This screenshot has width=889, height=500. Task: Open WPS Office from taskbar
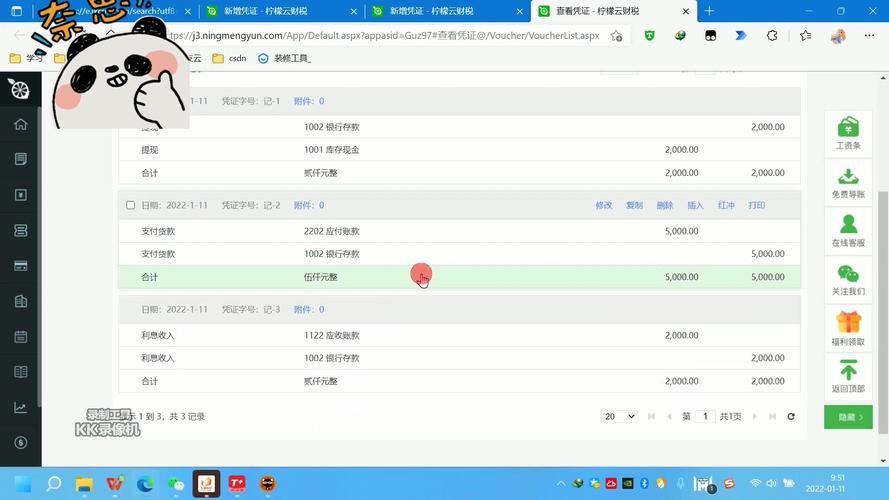tap(115, 484)
